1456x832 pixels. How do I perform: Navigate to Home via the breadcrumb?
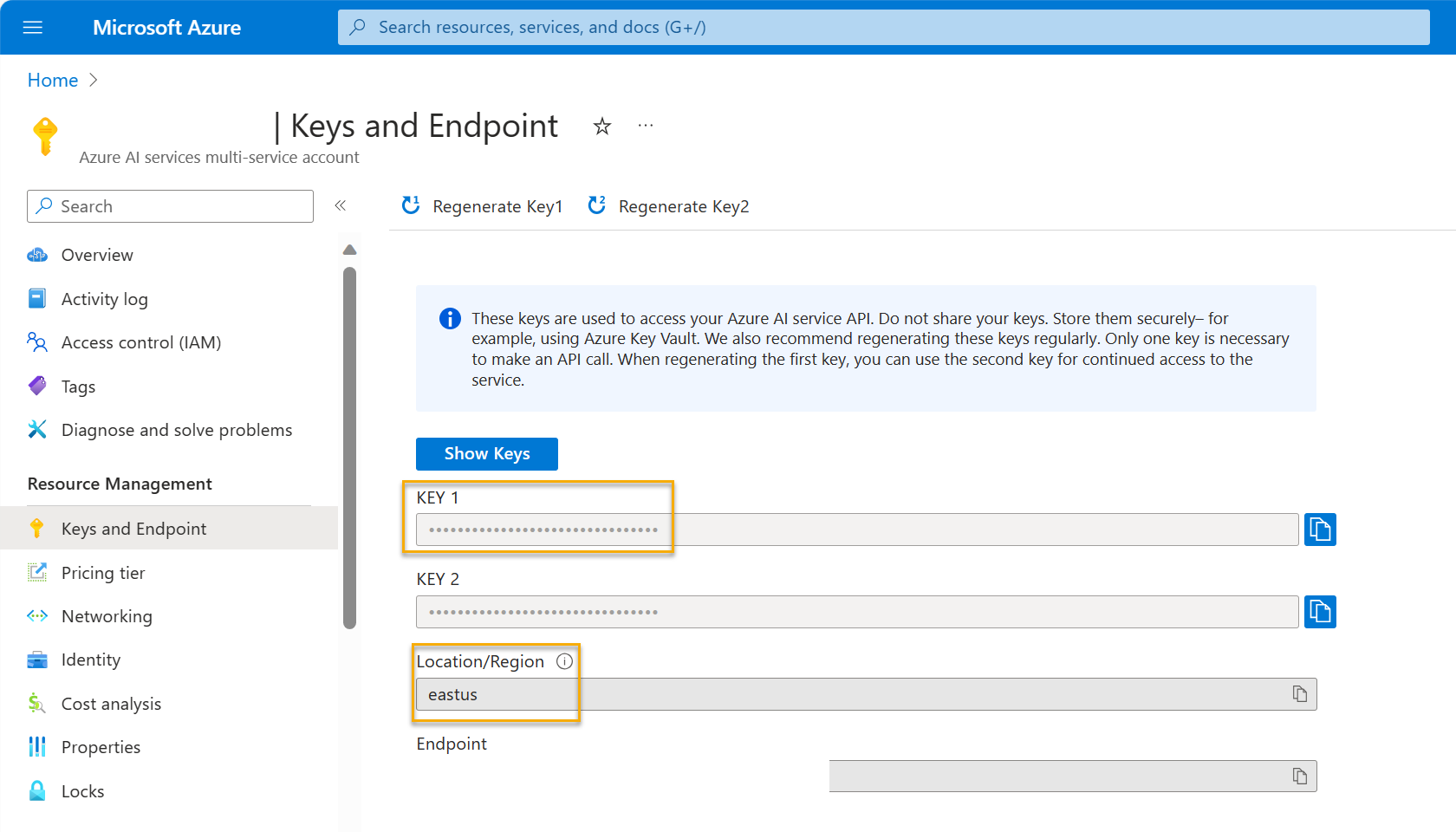[x=52, y=80]
